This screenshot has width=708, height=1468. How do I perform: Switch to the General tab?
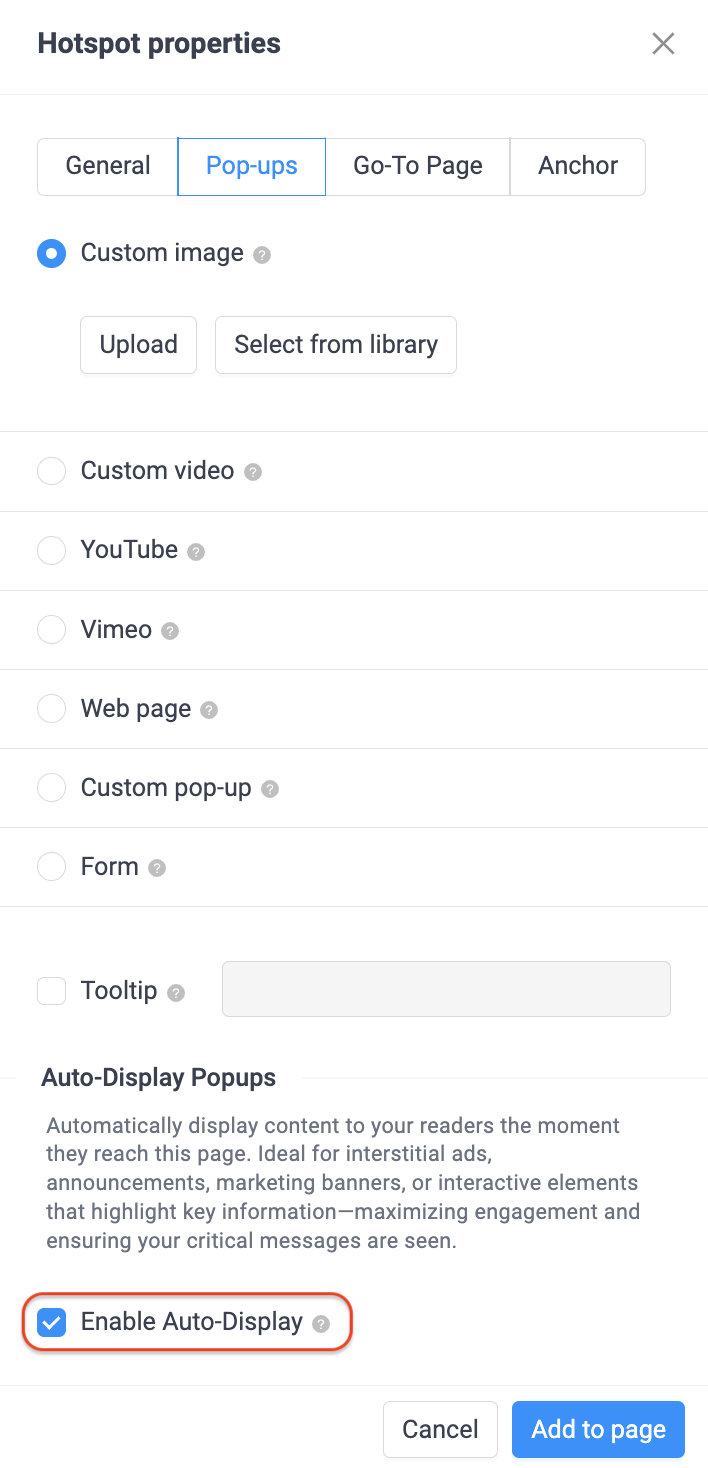click(x=108, y=166)
